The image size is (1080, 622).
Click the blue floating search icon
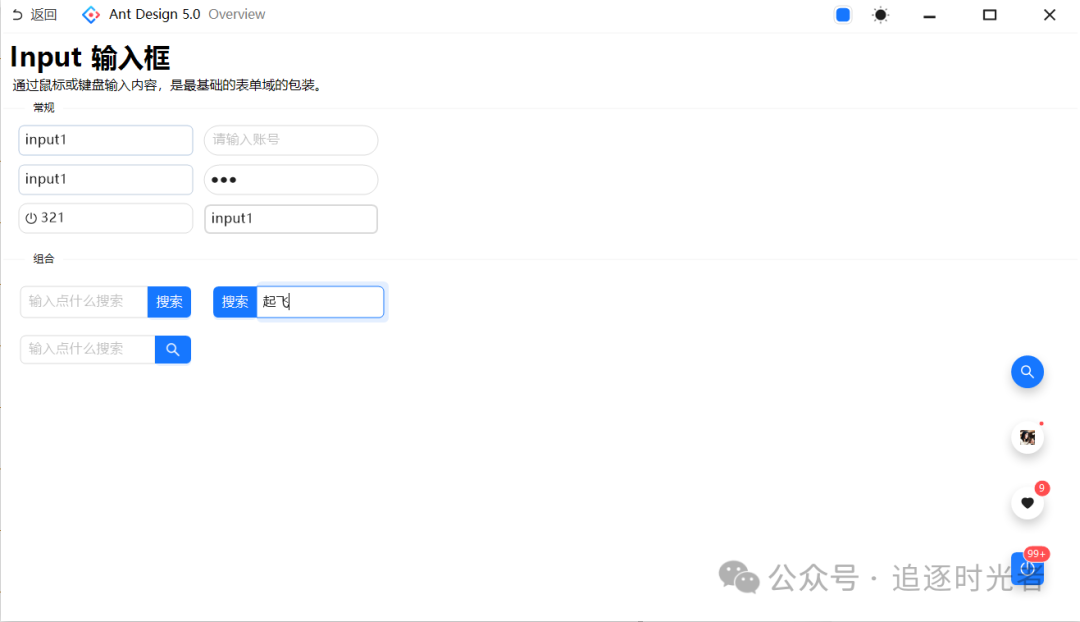[x=1027, y=371]
